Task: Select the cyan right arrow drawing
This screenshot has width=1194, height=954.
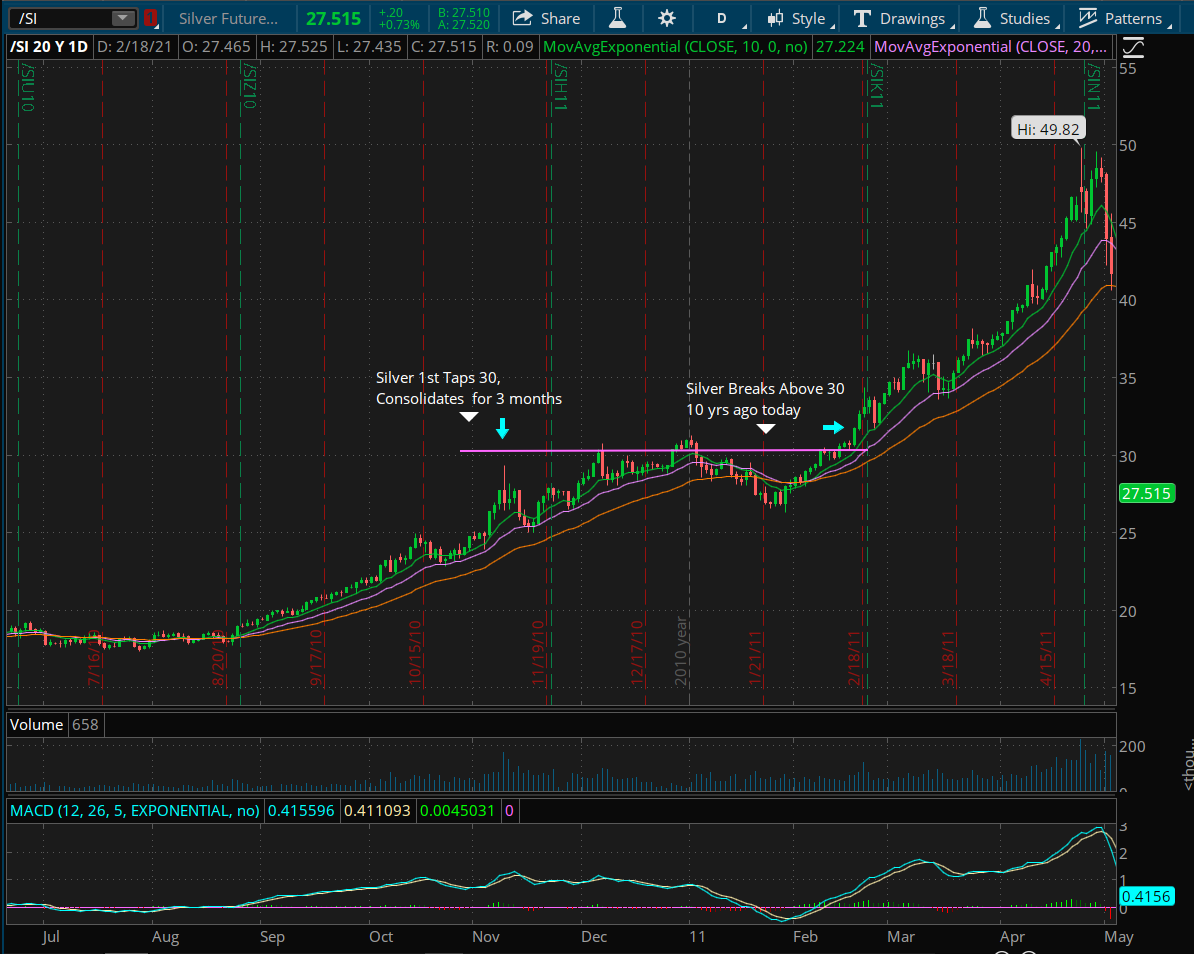Action: (x=833, y=427)
